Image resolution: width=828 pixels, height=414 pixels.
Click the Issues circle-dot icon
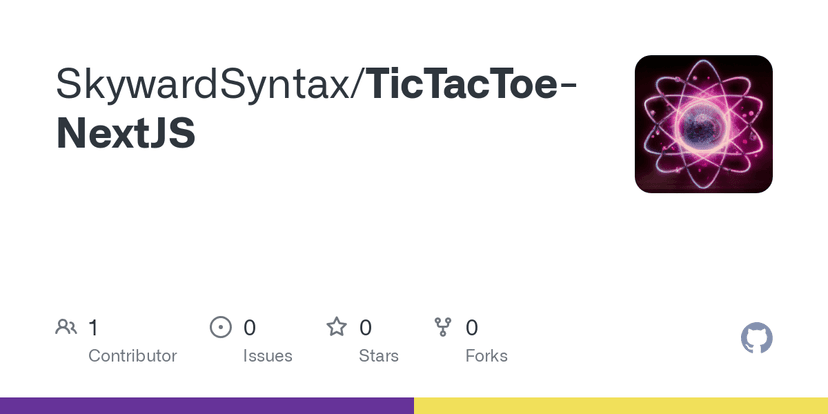[220, 327]
